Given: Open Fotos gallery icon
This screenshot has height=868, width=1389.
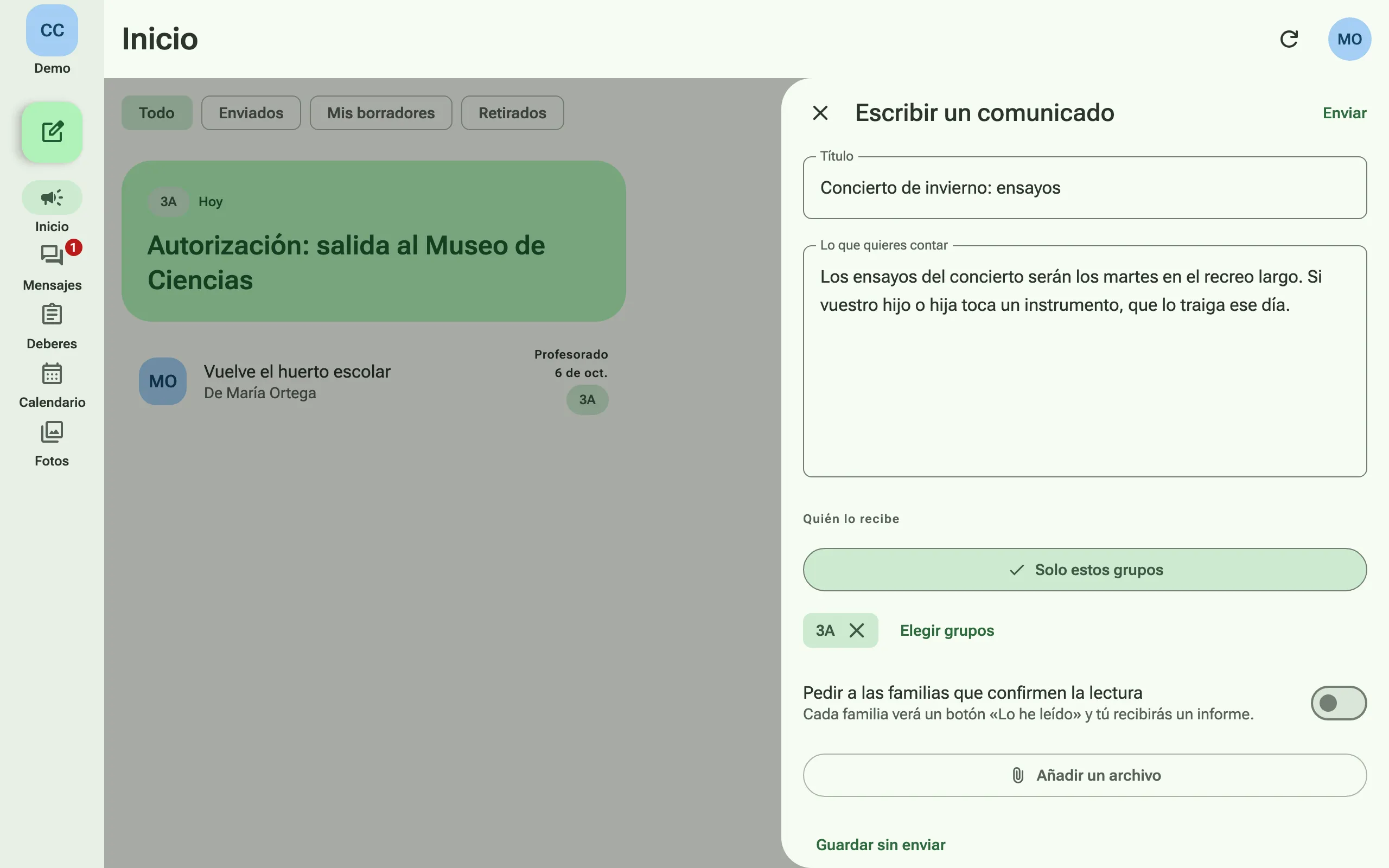Looking at the screenshot, I should click(52, 432).
